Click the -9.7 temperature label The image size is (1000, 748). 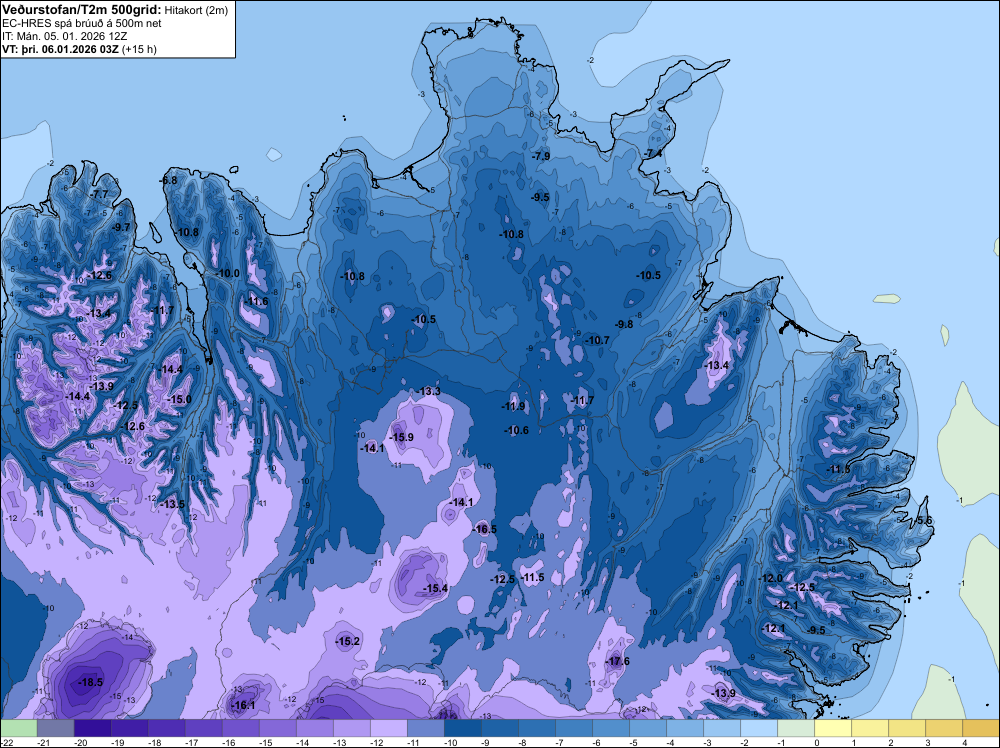point(121,227)
